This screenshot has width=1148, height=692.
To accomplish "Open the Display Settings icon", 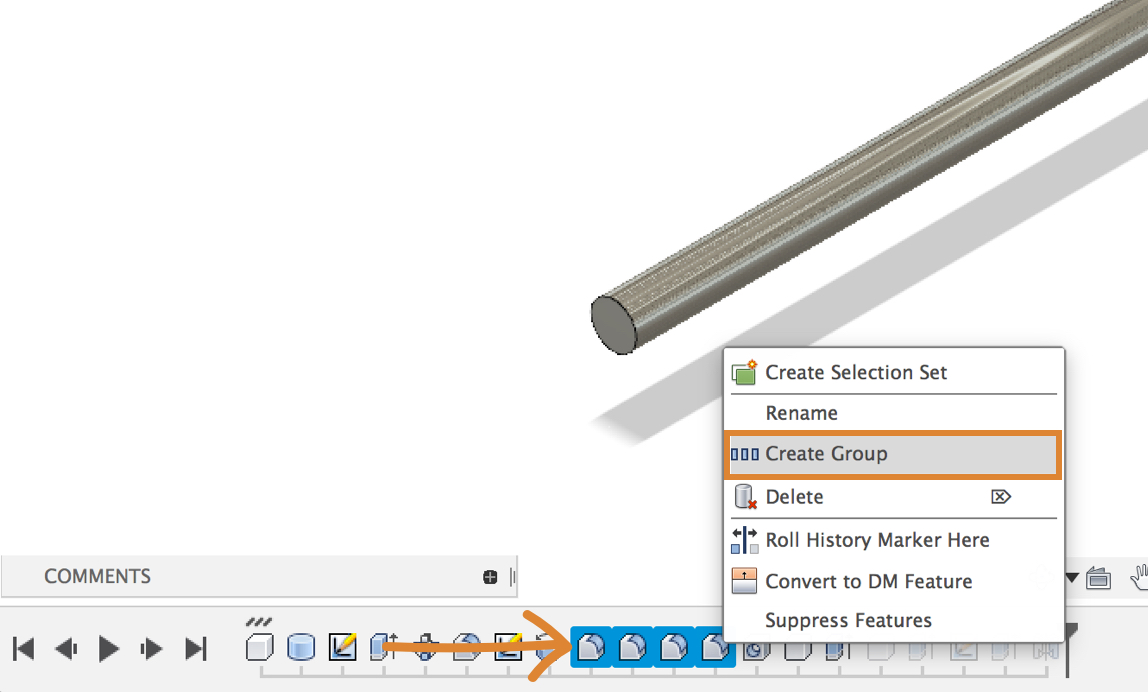I will point(1098,578).
